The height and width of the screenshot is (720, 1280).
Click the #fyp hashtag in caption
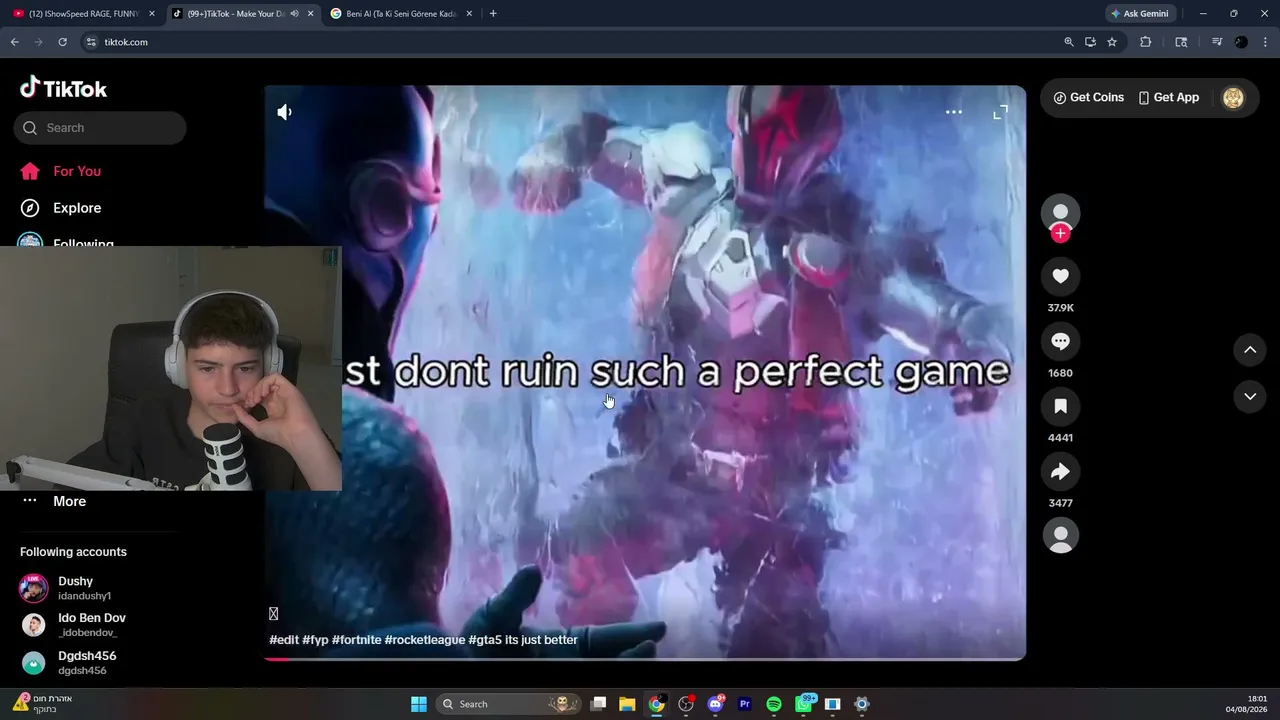(315, 640)
